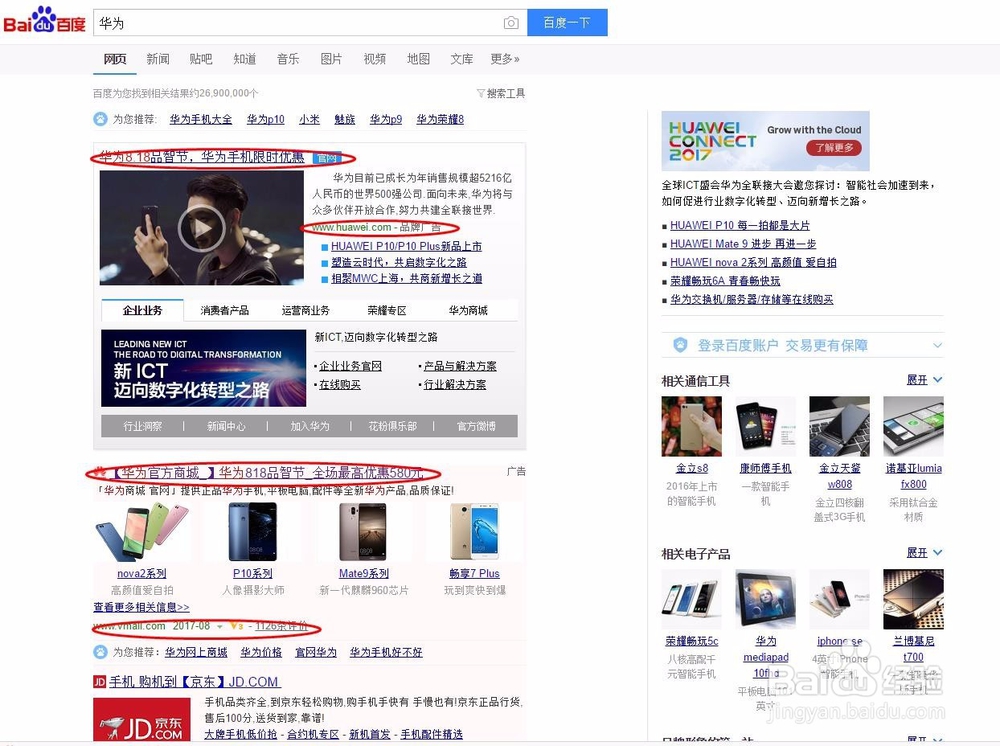Click 花粉俱乐部 in gray bar
Image resolution: width=1000 pixels, height=746 pixels.
[392, 426]
